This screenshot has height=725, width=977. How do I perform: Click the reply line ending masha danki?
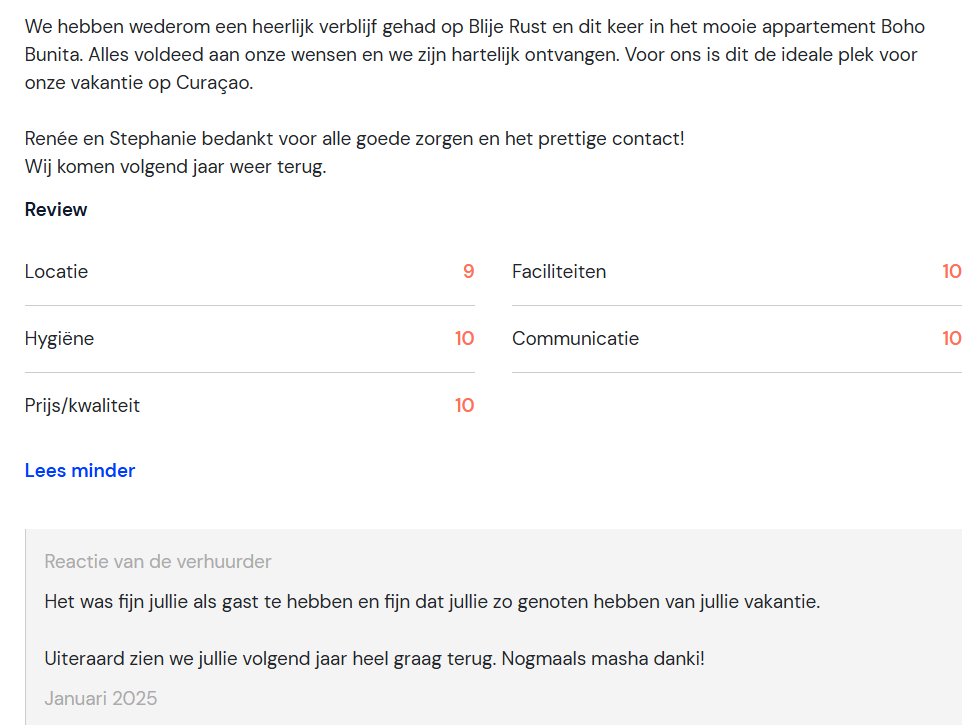374,658
